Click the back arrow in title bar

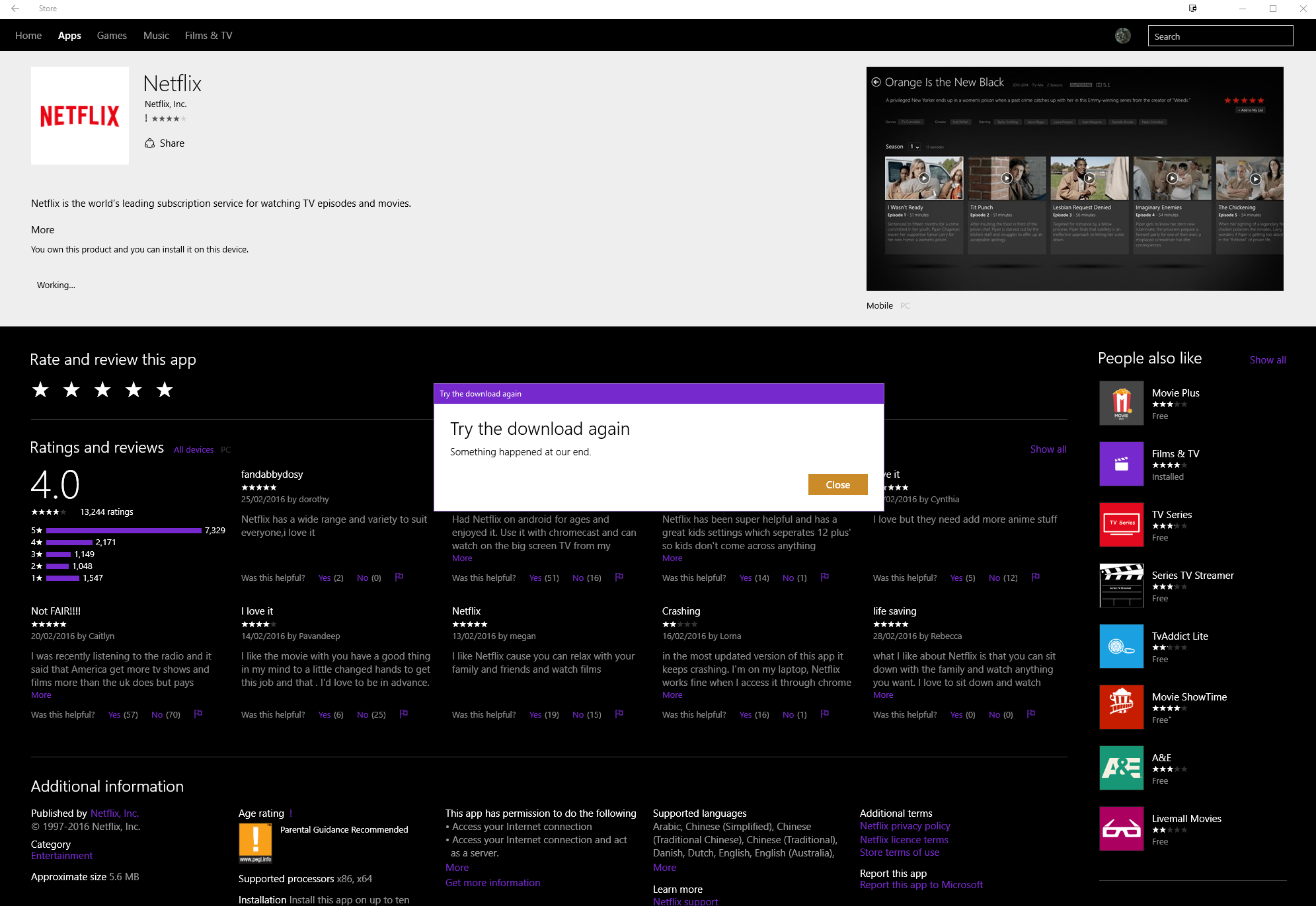click(15, 9)
